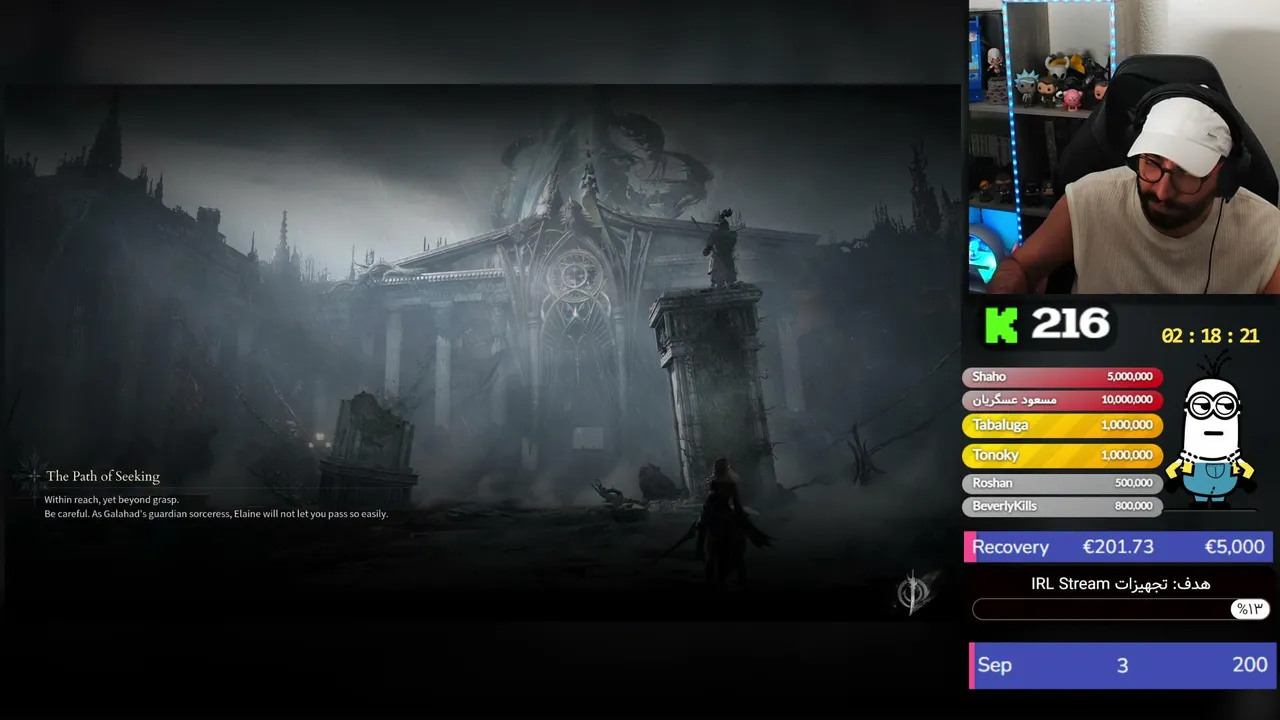Image resolution: width=1280 pixels, height=720 pixels.
Task: Click the loading tip mentioning Elaine
Action: pos(216,514)
